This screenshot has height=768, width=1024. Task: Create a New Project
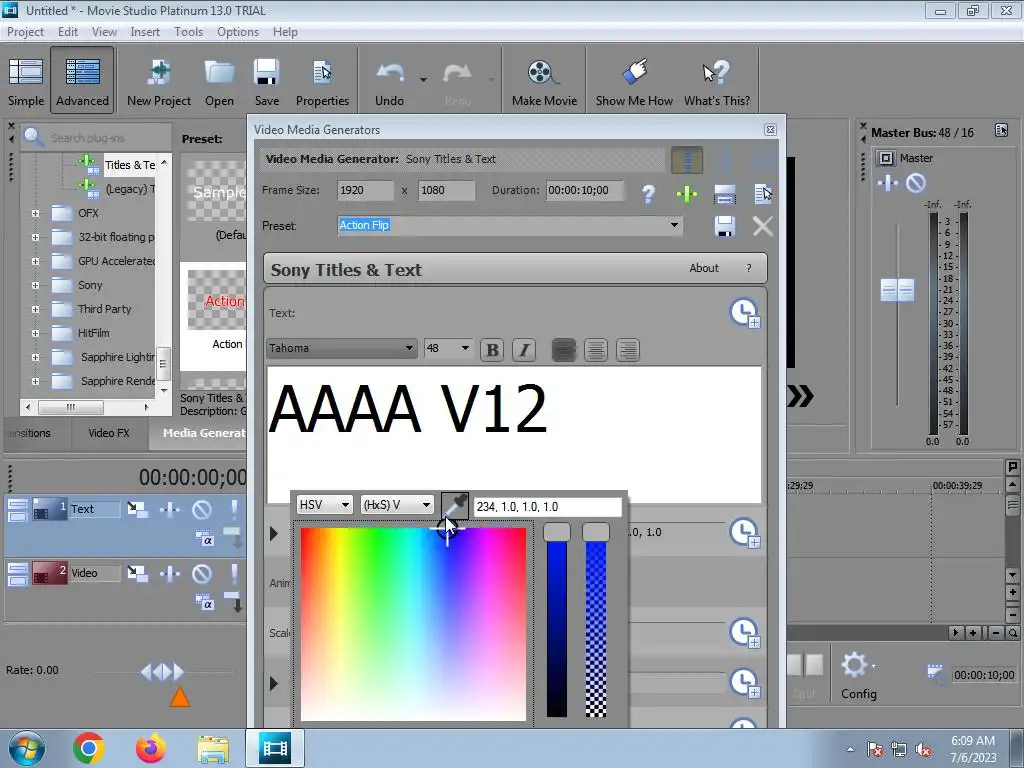click(159, 82)
